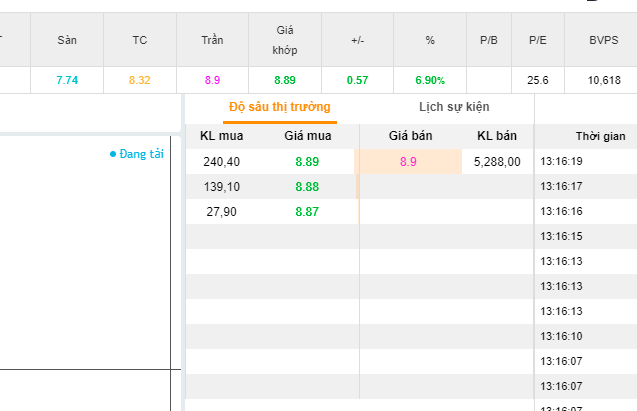Click the Đang tải loading label
The height and width of the screenshot is (411, 637).
tap(139, 154)
